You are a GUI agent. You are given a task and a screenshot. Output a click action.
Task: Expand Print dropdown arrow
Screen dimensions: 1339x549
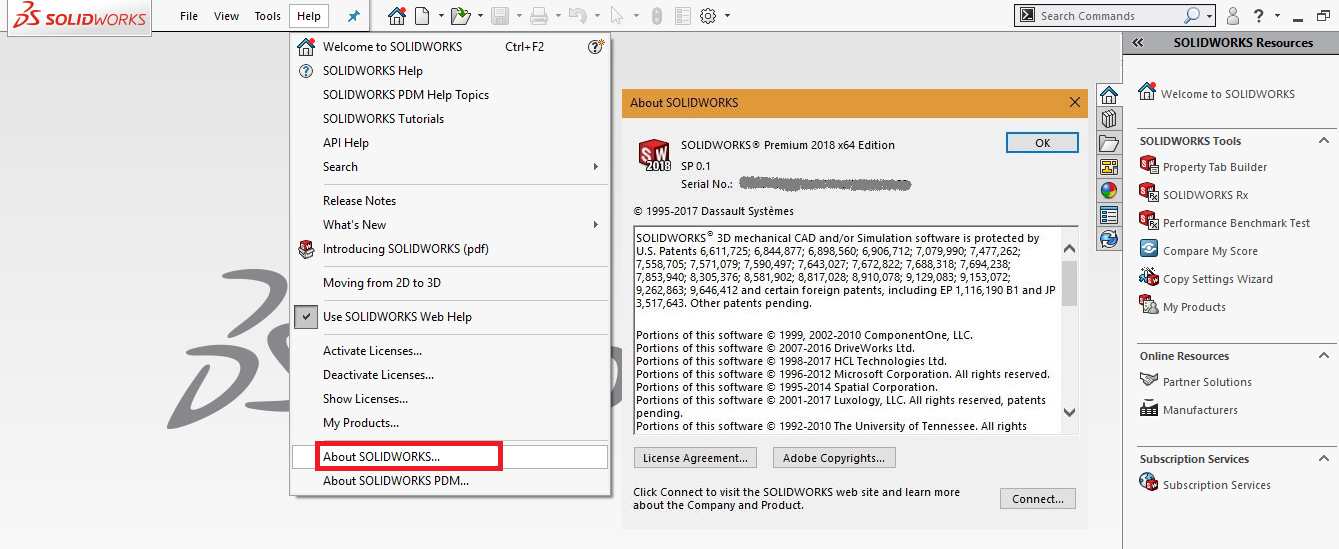pos(557,16)
